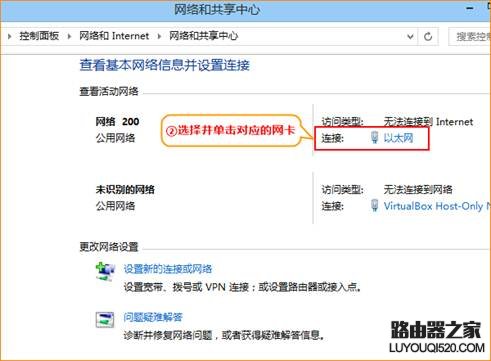Click the 控制面板 breadcrumb
This screenshot has width=491, height=361.
point(39,36)
